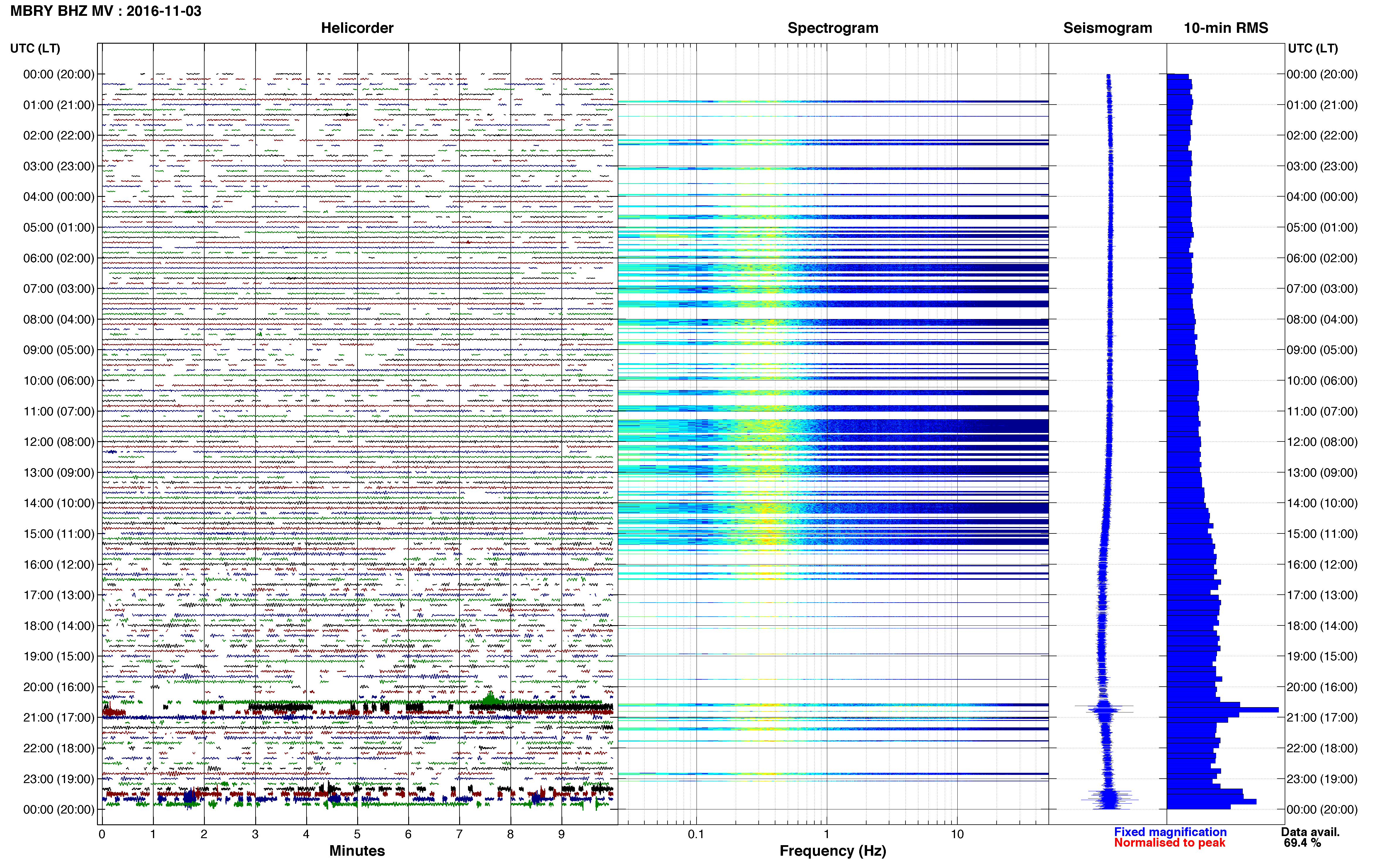Click minute tick label '4' under helicorder

[x=306, y=834]
